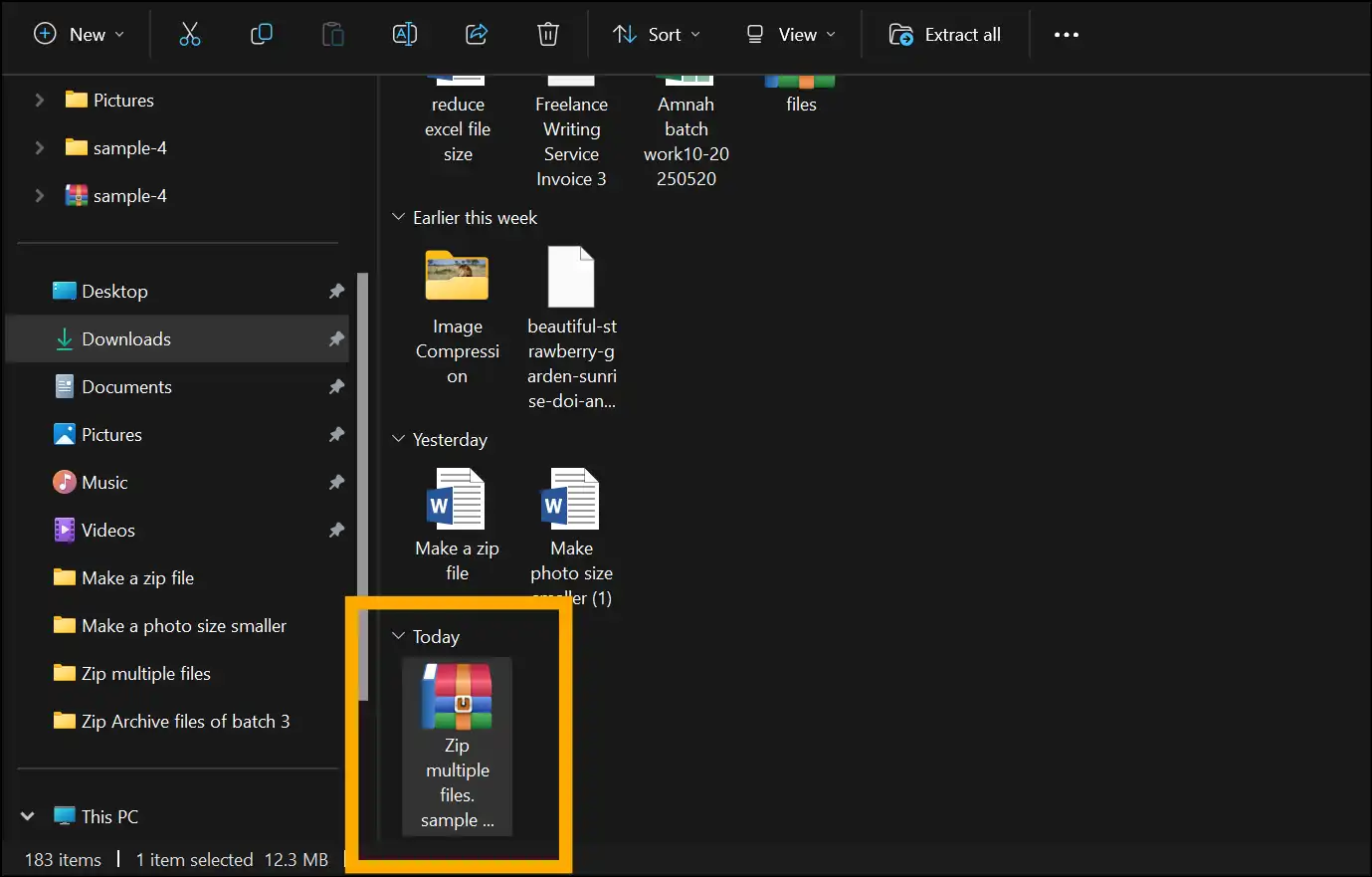1372x877 pixels.
Task: Select Zip multiple files sample archive
Action: (x=458, y=746)
